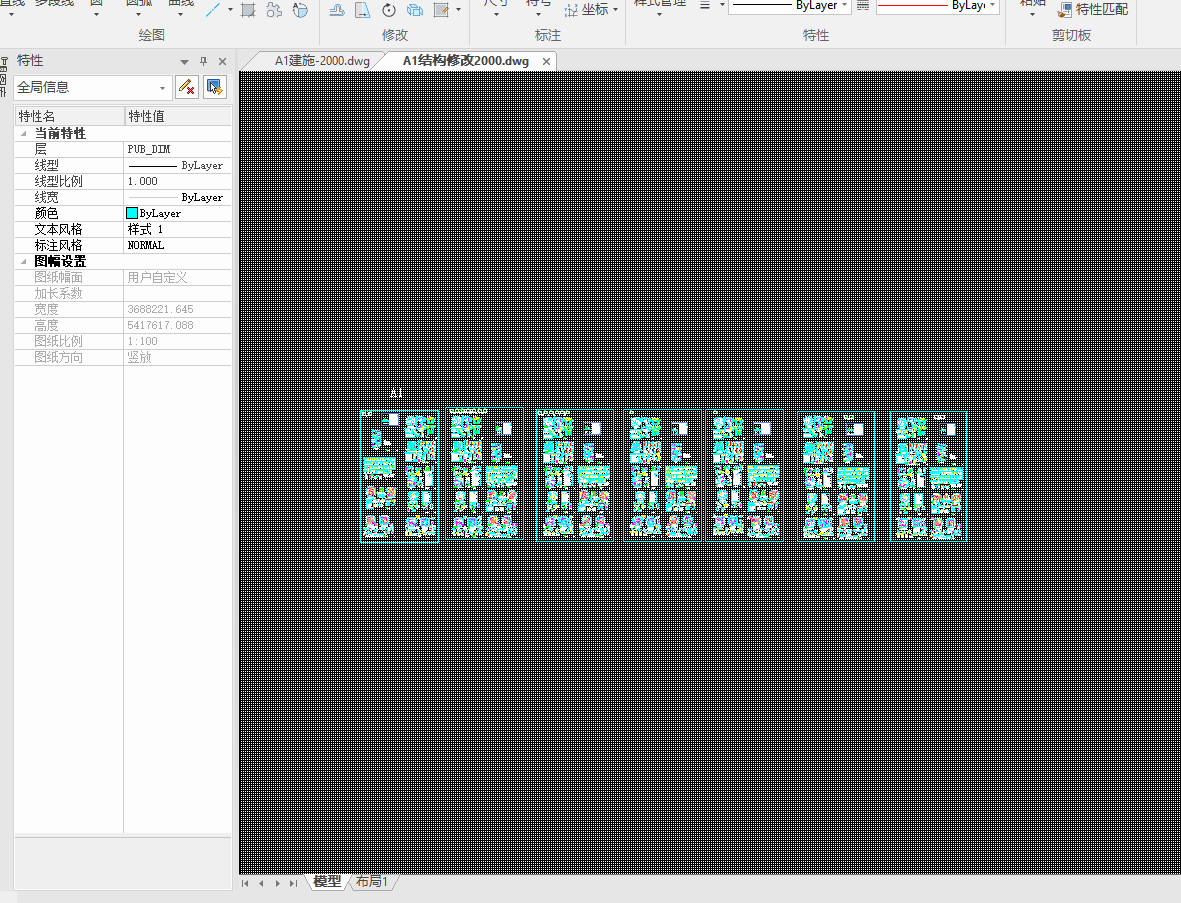Click the 线宽 ByLayer value field
The image size is (1181, 903).
178,197
